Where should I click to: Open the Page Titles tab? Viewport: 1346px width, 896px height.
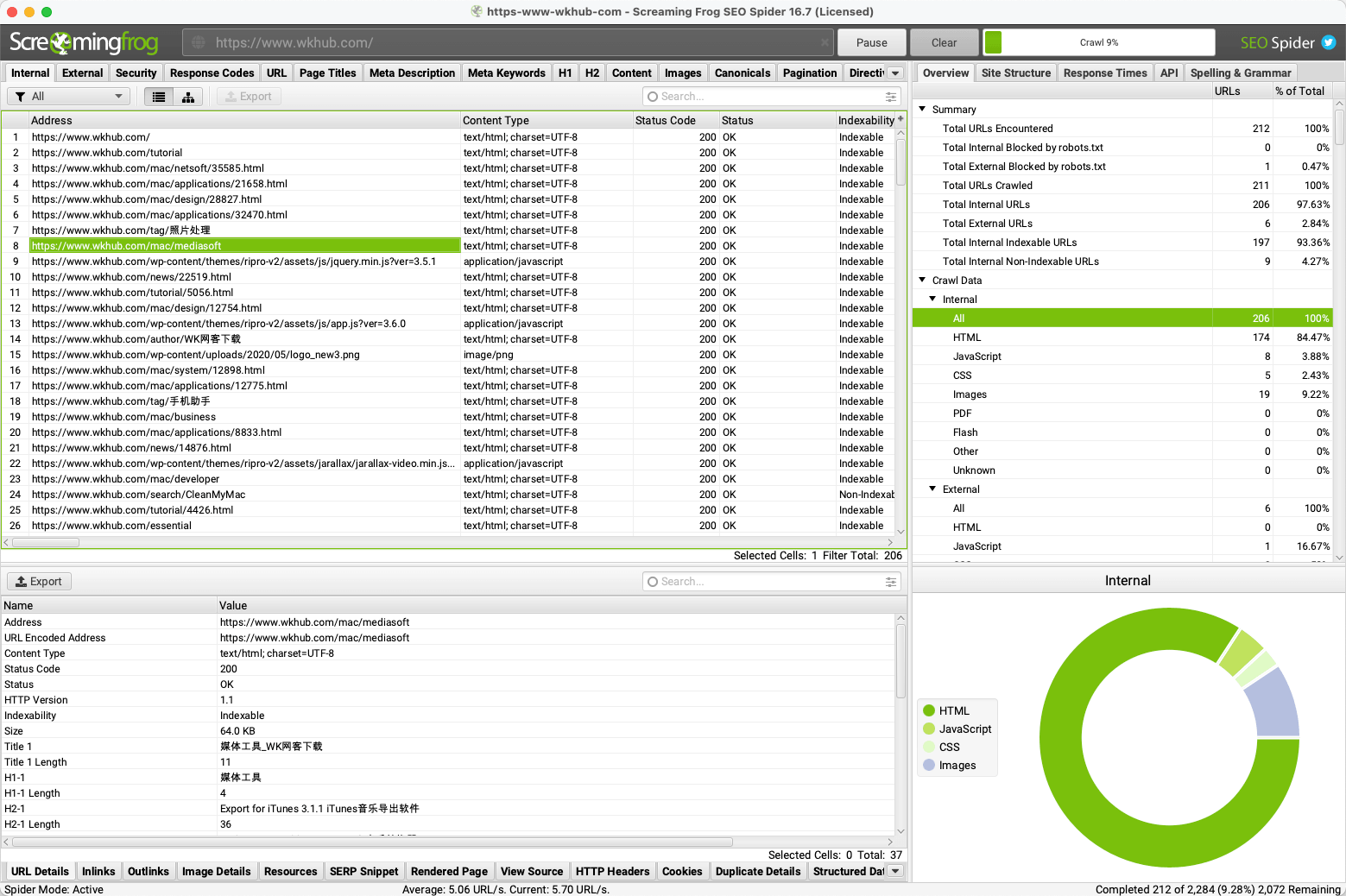(327, 73)
